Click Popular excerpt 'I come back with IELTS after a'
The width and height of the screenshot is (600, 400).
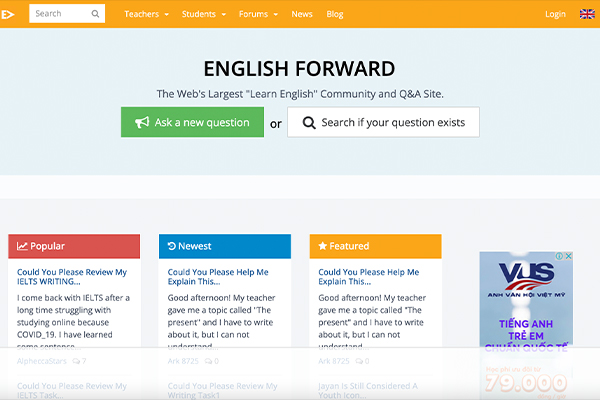tap(73, 298)
